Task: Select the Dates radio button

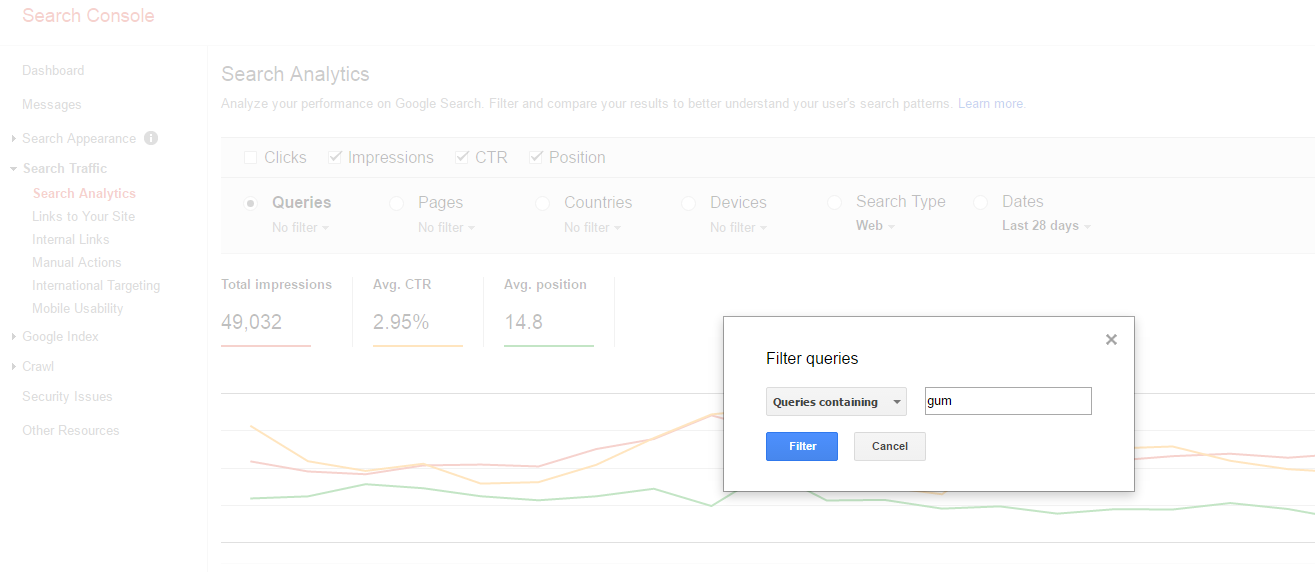Action: pyautogui.click(x=981, y=203)
